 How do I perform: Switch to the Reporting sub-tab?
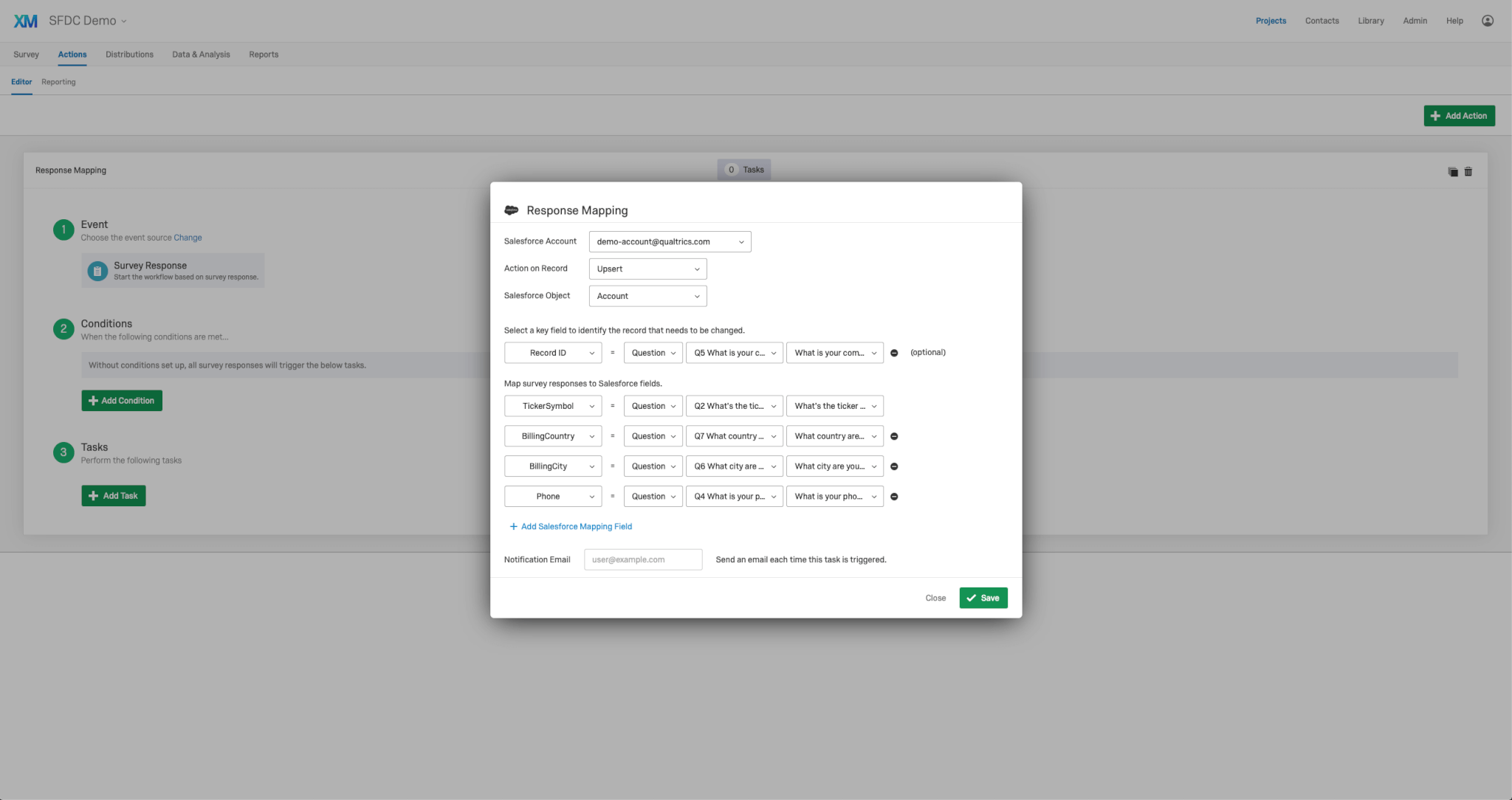click(x=58, y=82)
